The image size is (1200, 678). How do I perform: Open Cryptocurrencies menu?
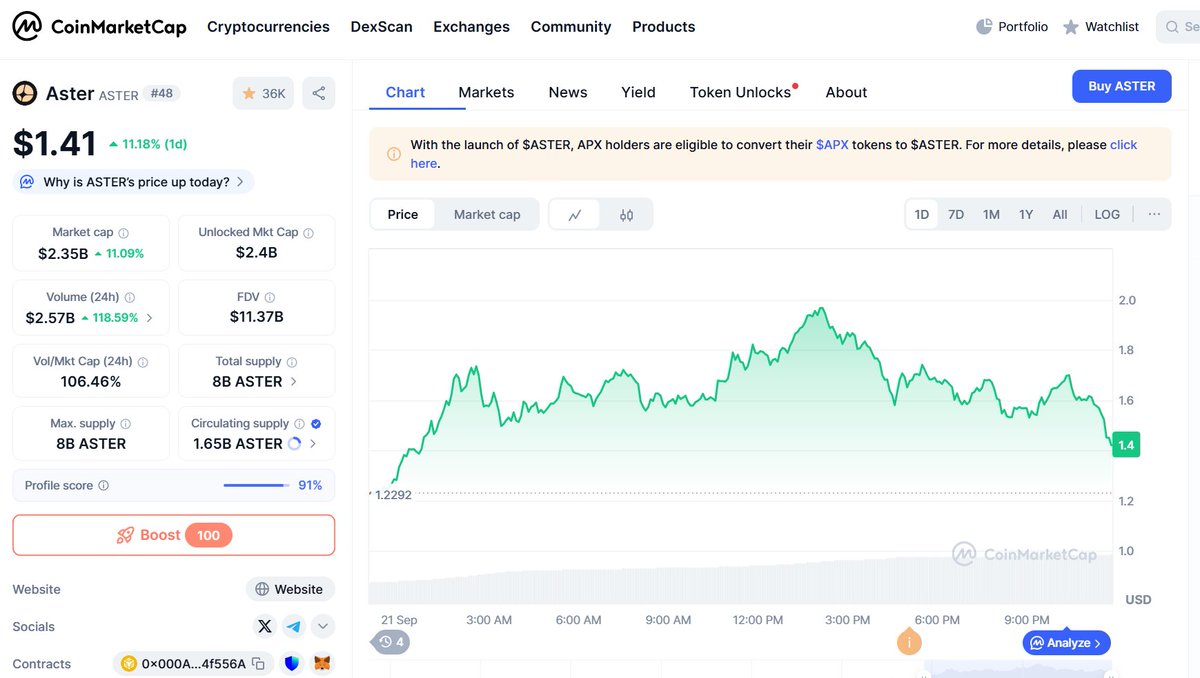point(268,27)
